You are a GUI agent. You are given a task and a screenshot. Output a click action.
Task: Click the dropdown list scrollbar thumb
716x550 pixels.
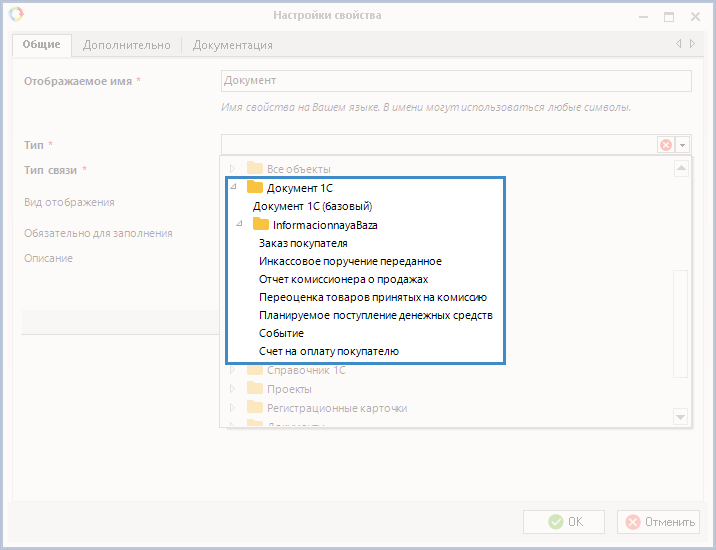(x=680, y=323)
